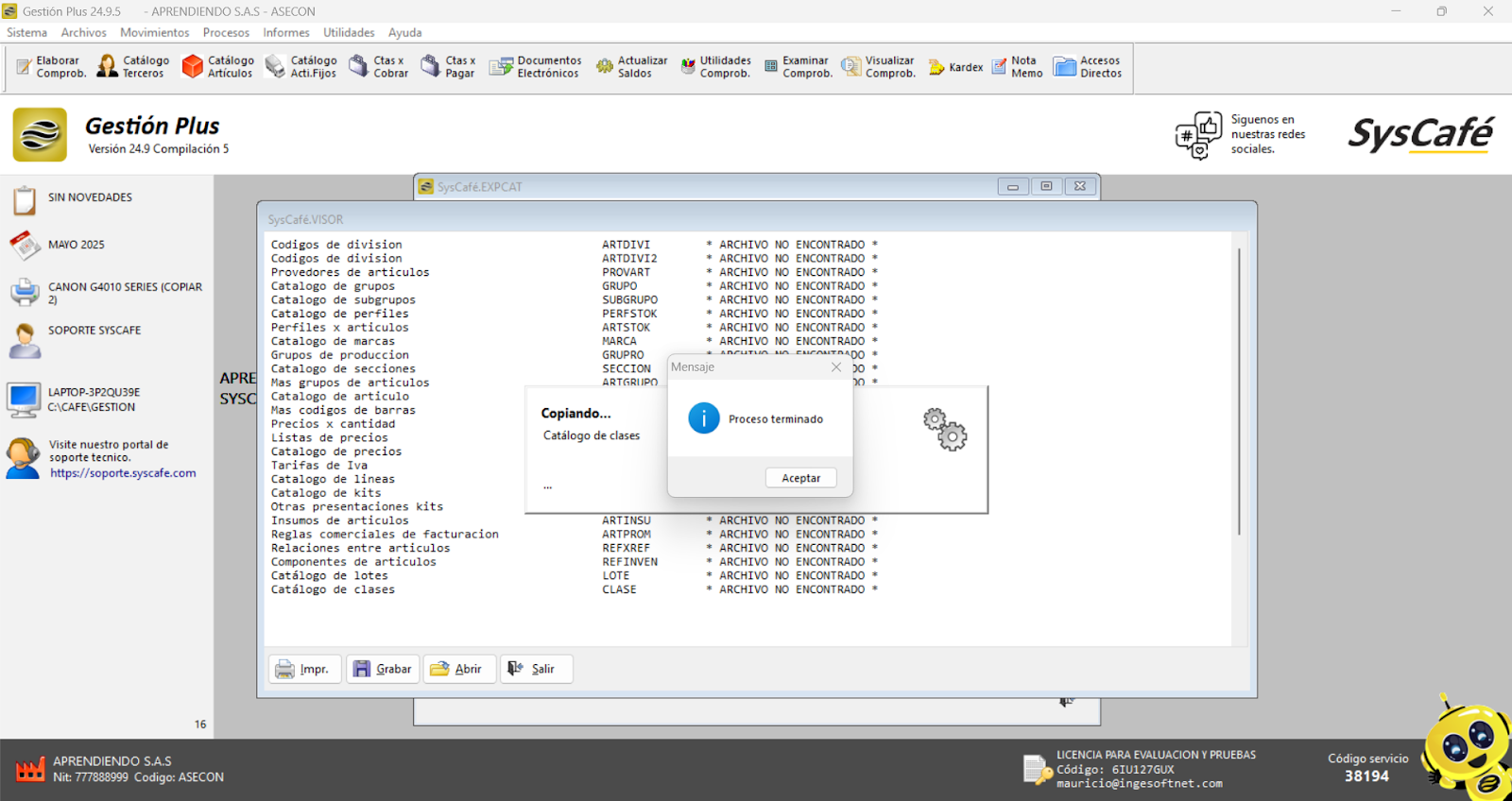Create a Nota Memo

pyautogui.click(x=1016, y=67)
